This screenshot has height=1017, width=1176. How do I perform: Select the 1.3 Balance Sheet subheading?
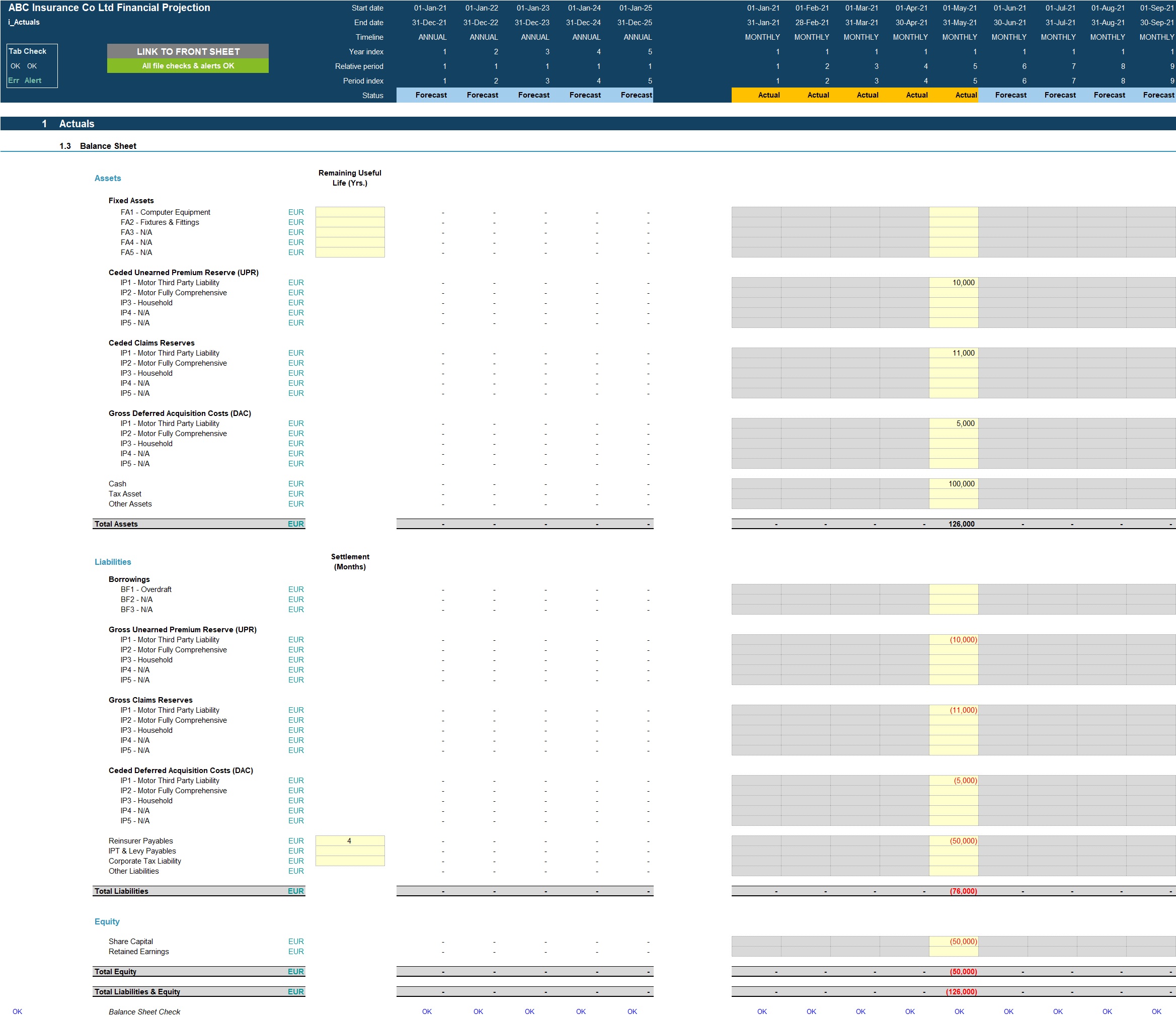coord(98,146)
